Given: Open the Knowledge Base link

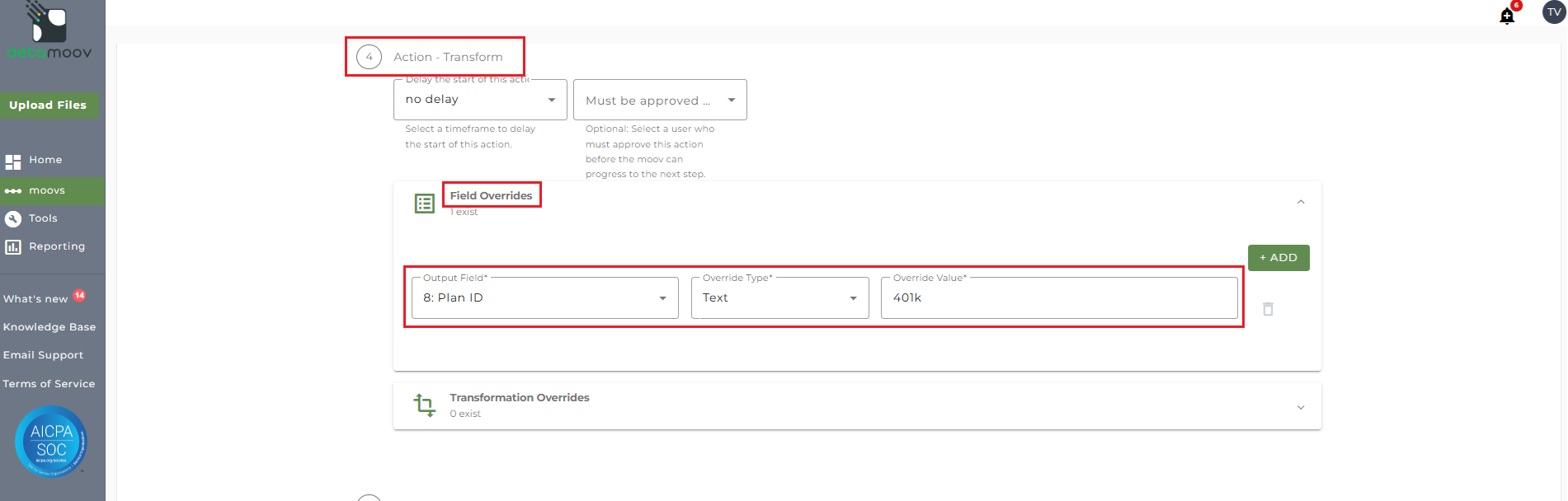Looking at the screenshot, I should (49, 327).
